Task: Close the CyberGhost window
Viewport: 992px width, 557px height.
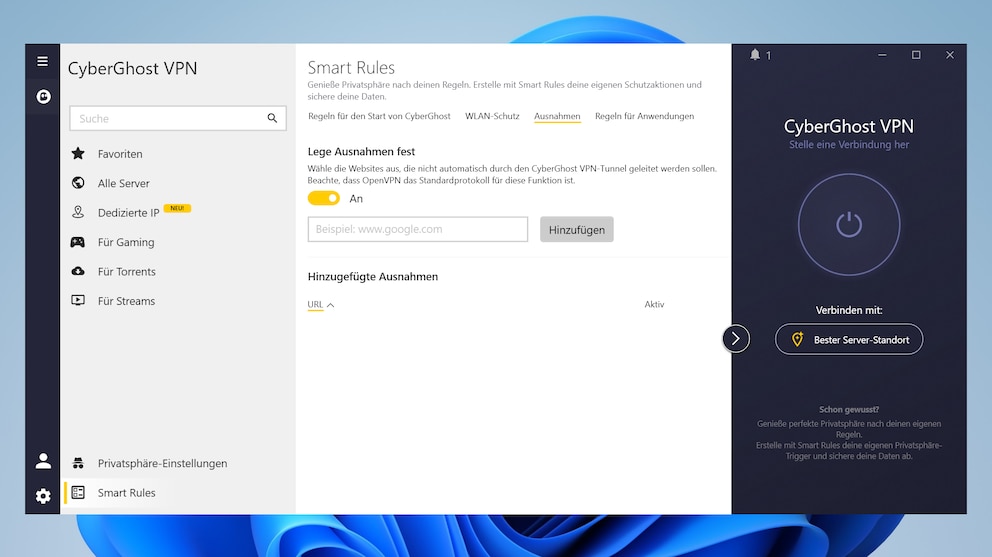Action: (950, 55)
